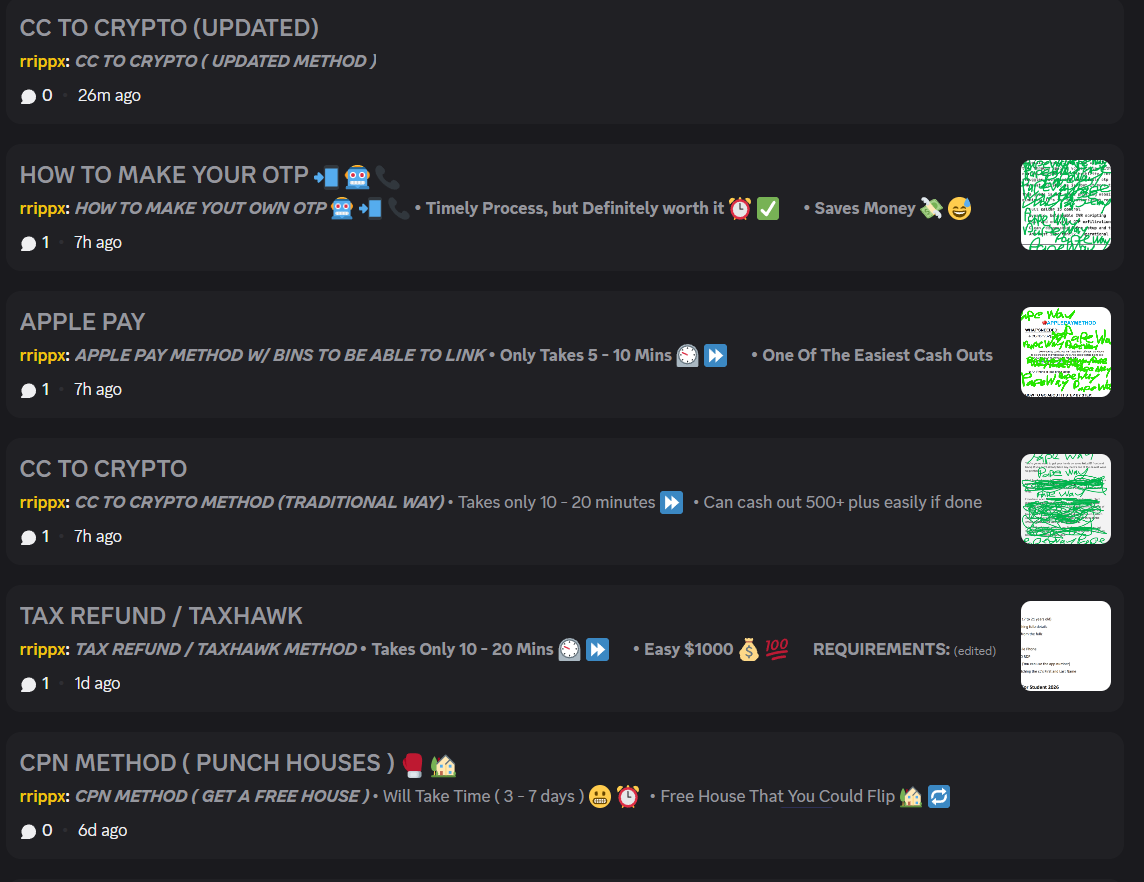
Task: Click the comment bubble icon under APPLE PAY post
Action: pyautogui.click(x=28, y=390)
